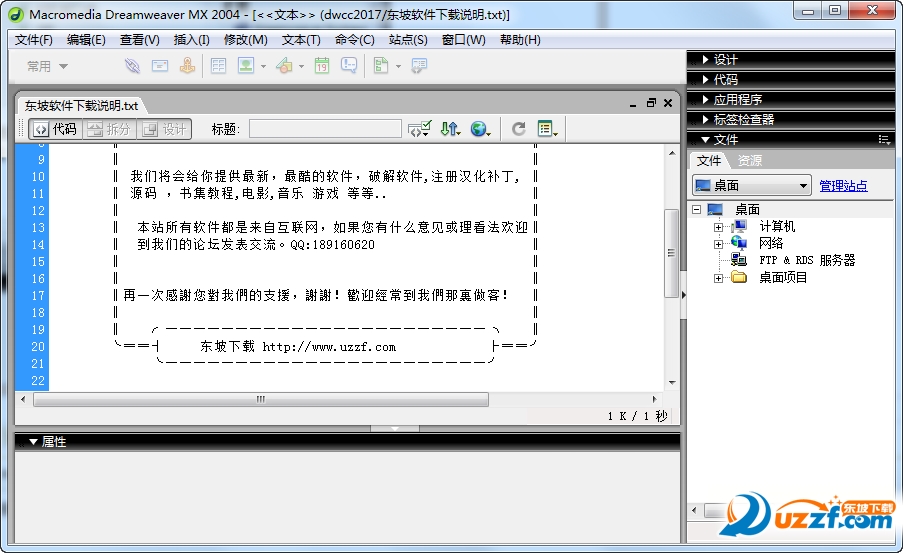Open the 桌面 site dropdown
This screenshot has height=553, width=903.
[x=752, y=185]
